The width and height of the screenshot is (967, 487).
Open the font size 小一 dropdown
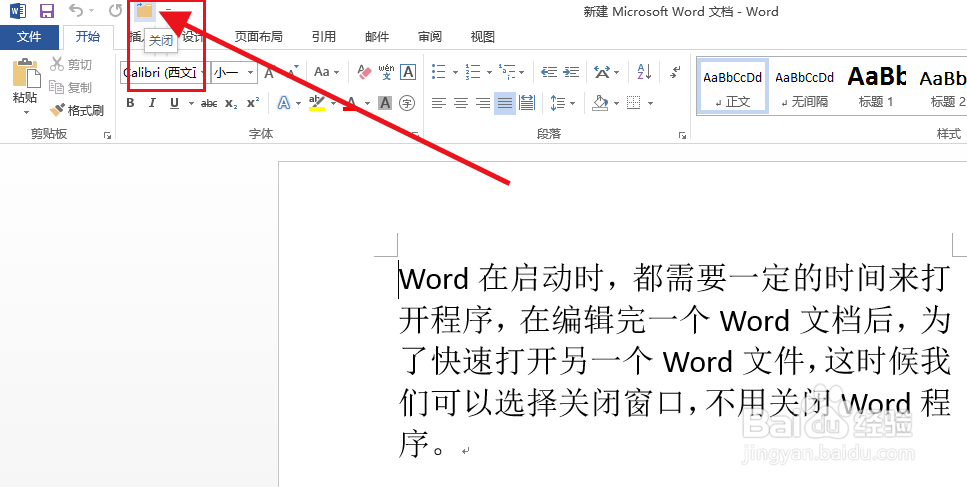250,73
